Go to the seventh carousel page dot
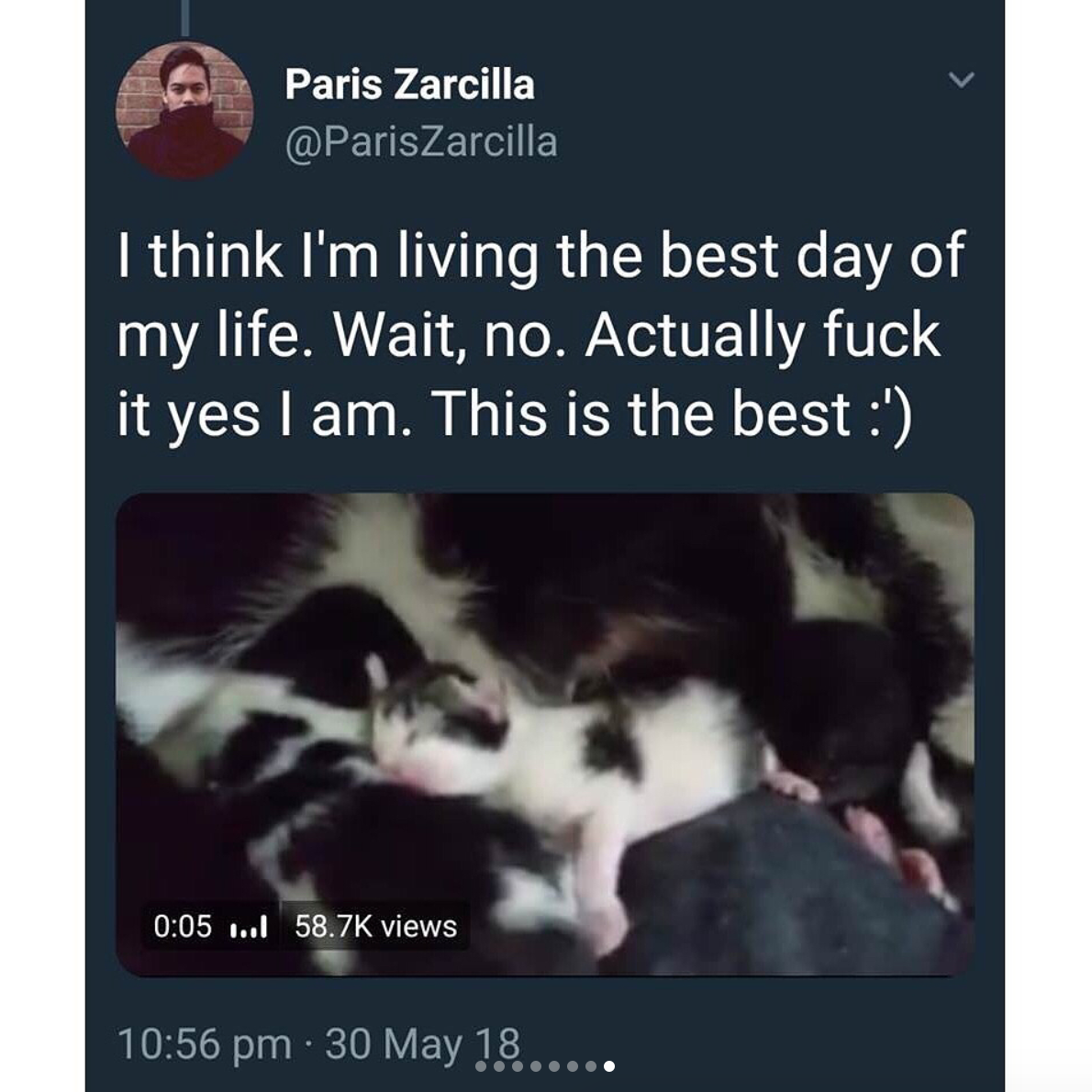The width and height of the screenshot is (1092, 1092). click(591, 1066)
